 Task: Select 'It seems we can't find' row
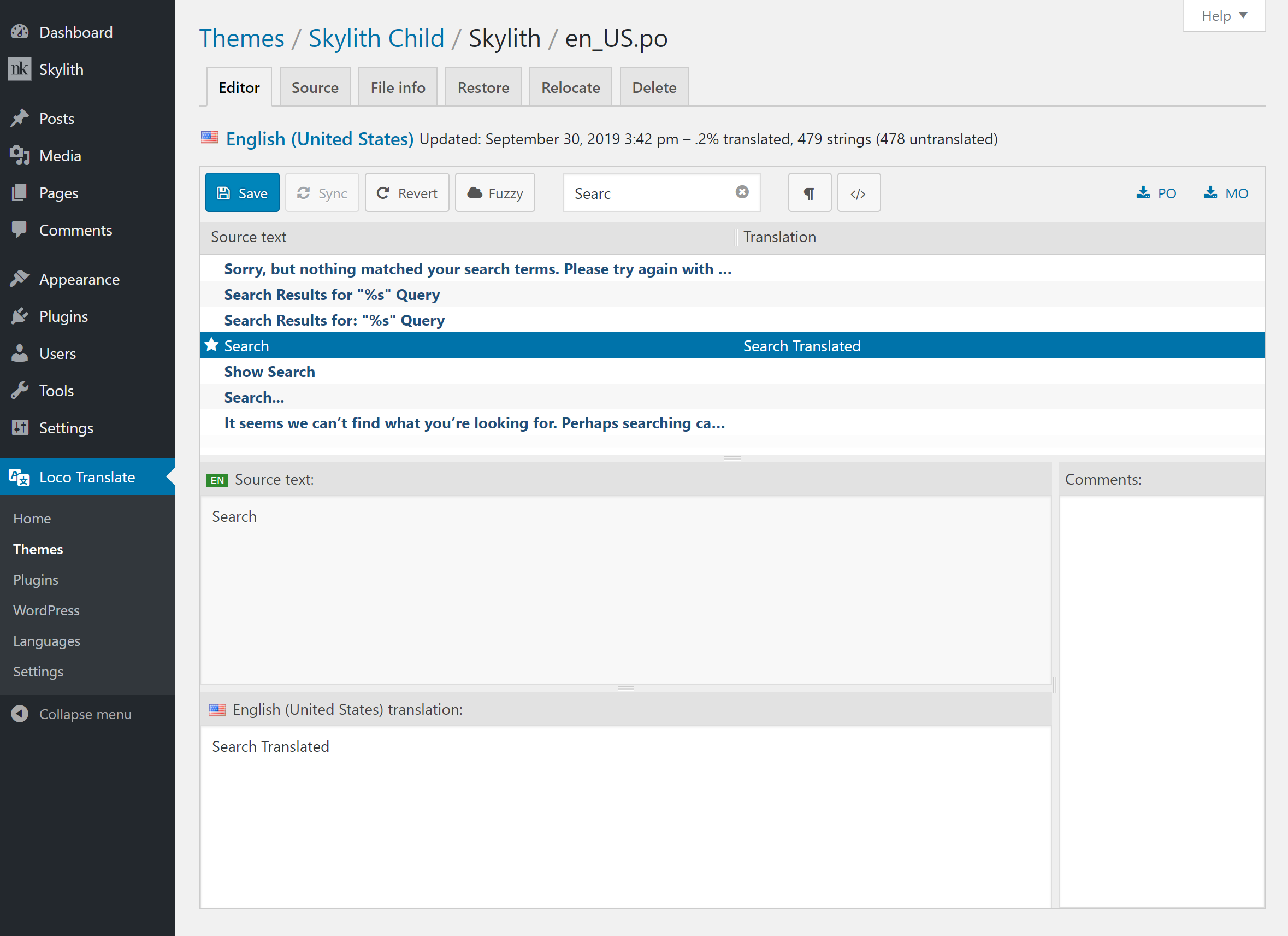pos(732,422)
